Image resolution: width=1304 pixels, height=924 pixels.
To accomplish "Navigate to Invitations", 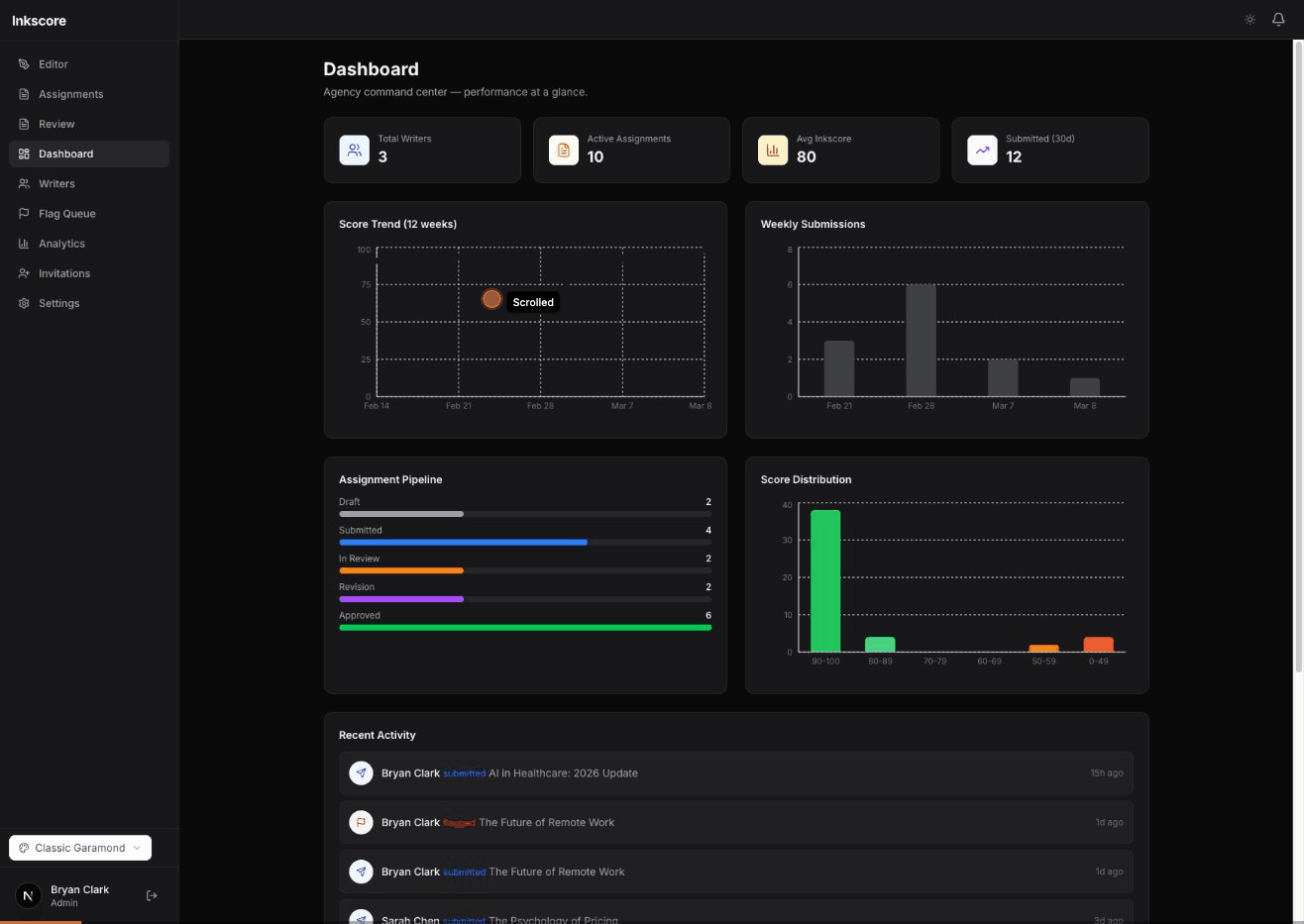I will pyautogui.click(x=64, y=273).
